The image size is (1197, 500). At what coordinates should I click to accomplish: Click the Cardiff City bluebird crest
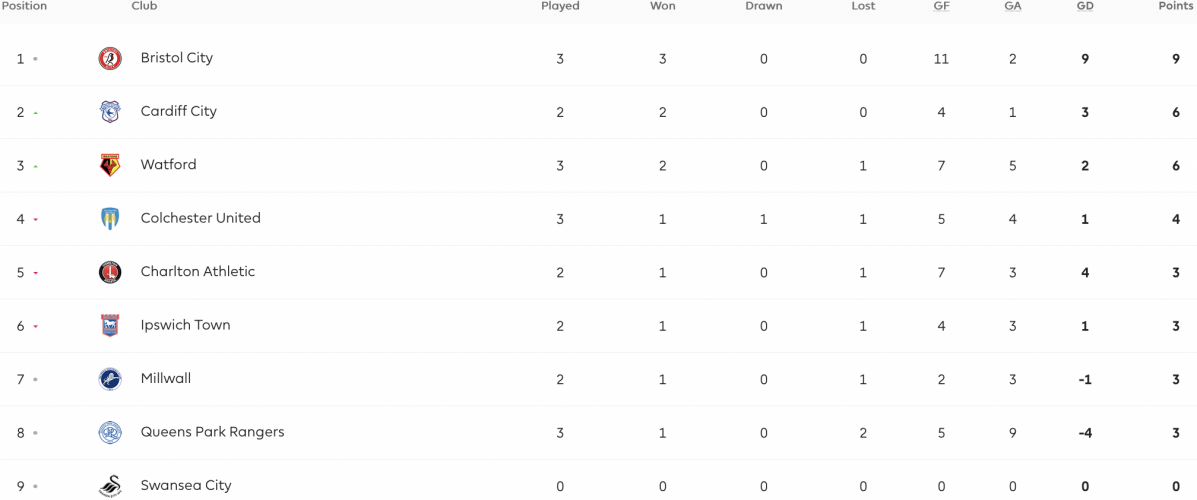click(110, 112)
